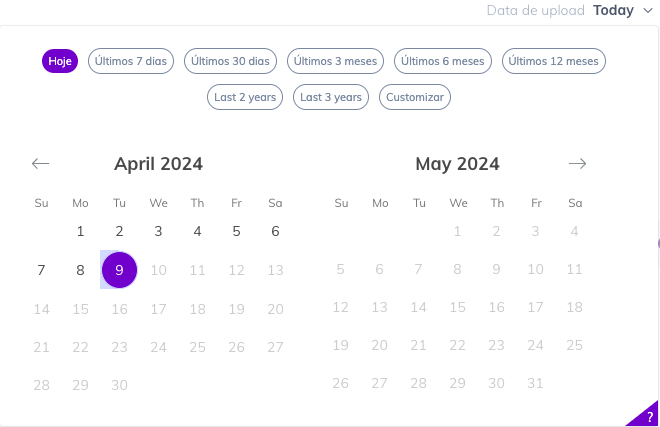Apply the Last 2 years preset
This screenshot has height=427, width=660.
(x=245, y=97)
